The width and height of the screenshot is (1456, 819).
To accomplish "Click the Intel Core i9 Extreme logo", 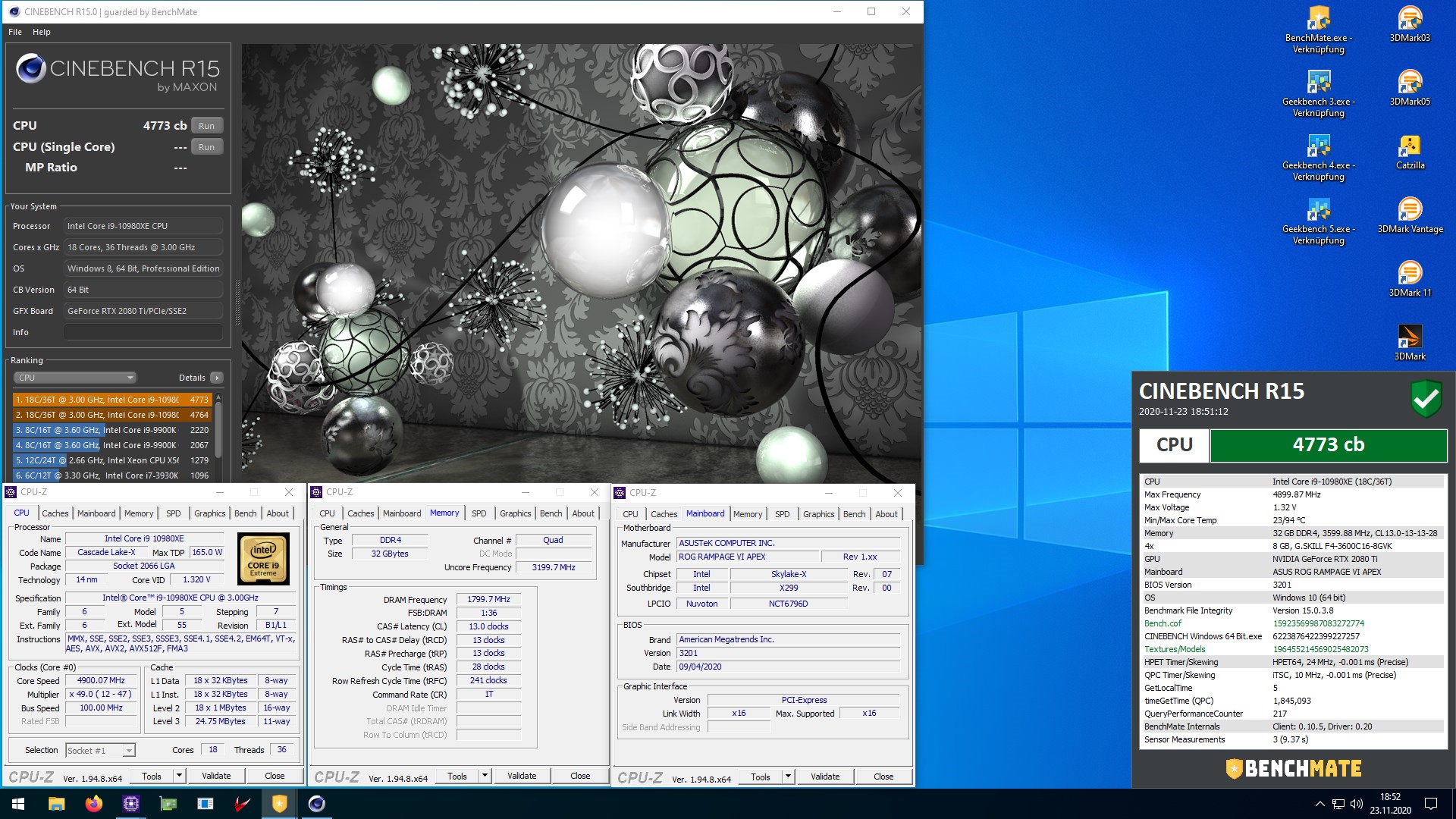I will point(263,559).
